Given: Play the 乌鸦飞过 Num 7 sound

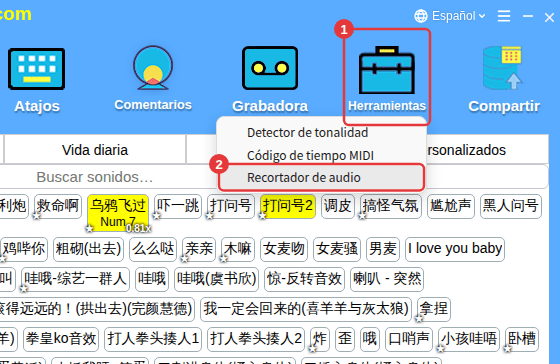Looking at the screenshot, I should point(118,213).
